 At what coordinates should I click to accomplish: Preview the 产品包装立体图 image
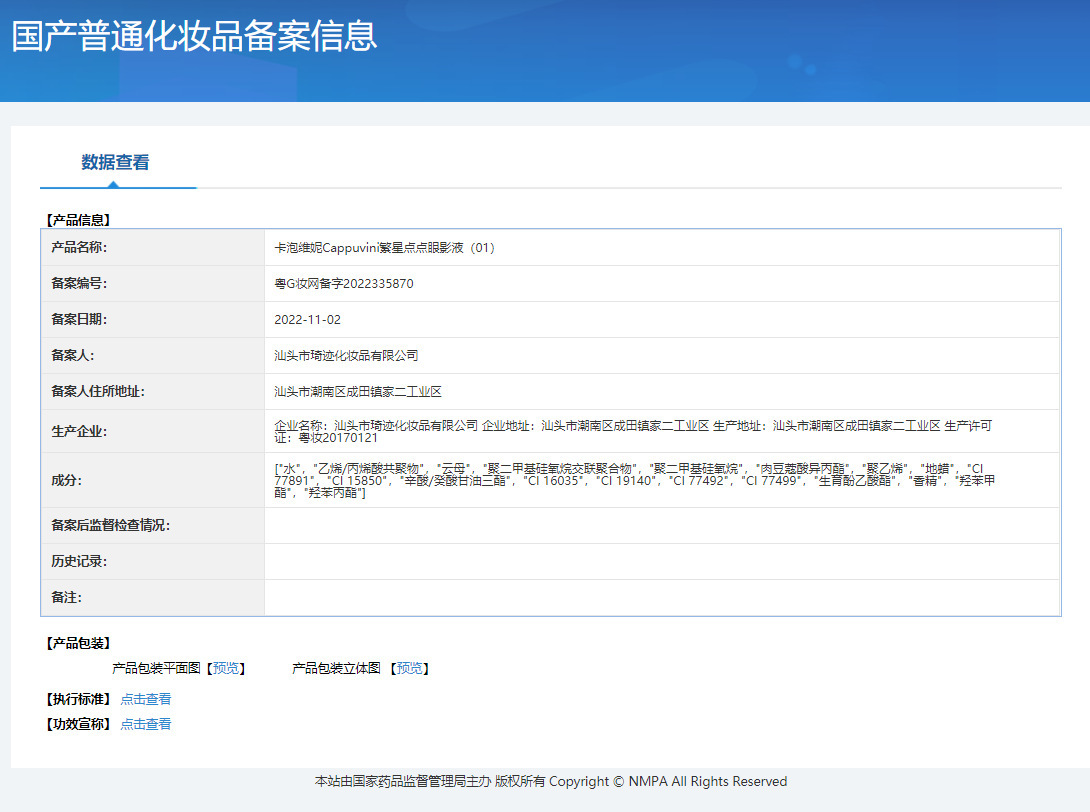[409, 668]
